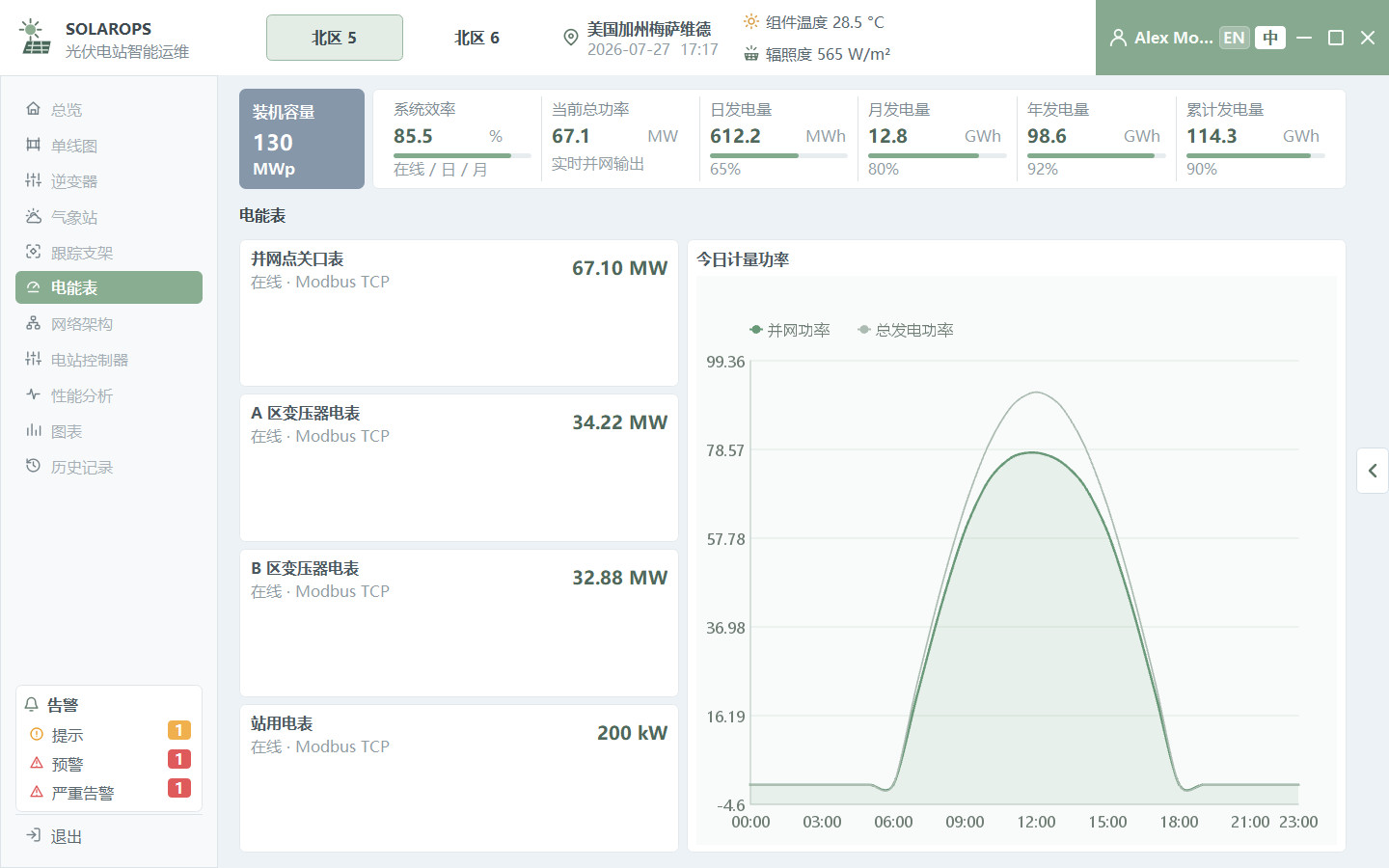Screen dimensions: 1389x868
Task: Select the A 区变压器电表 card
Action: 459,468
